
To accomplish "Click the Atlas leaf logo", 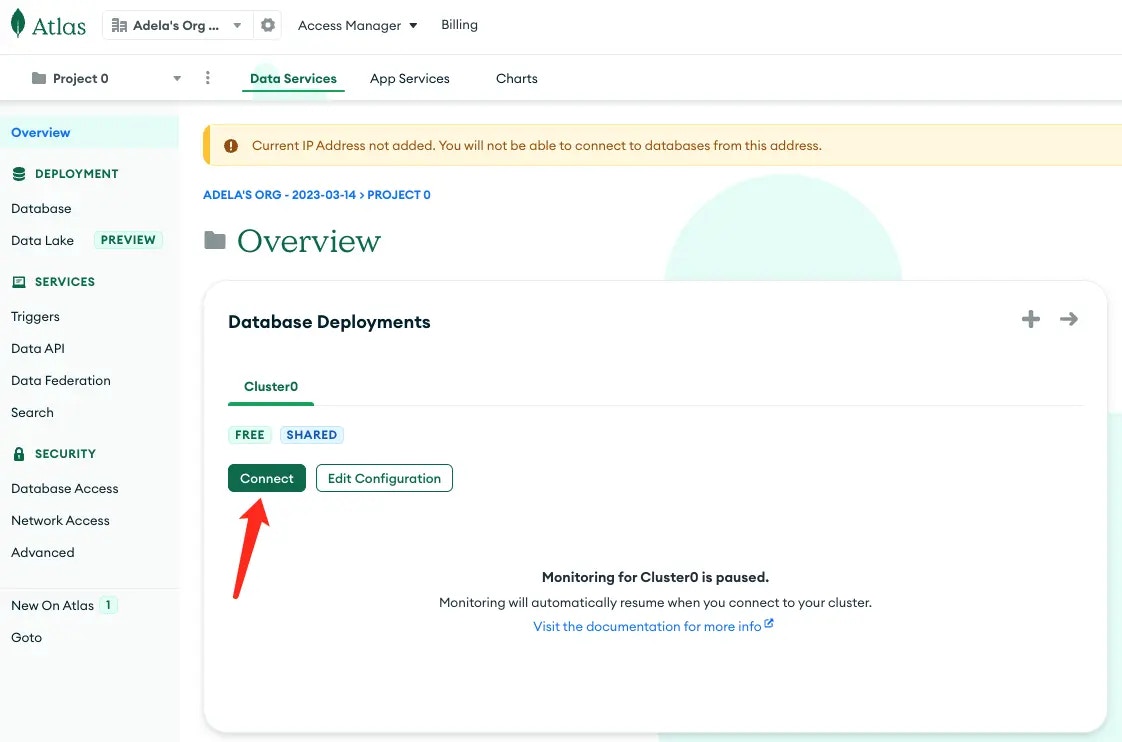I will [18, 24].
